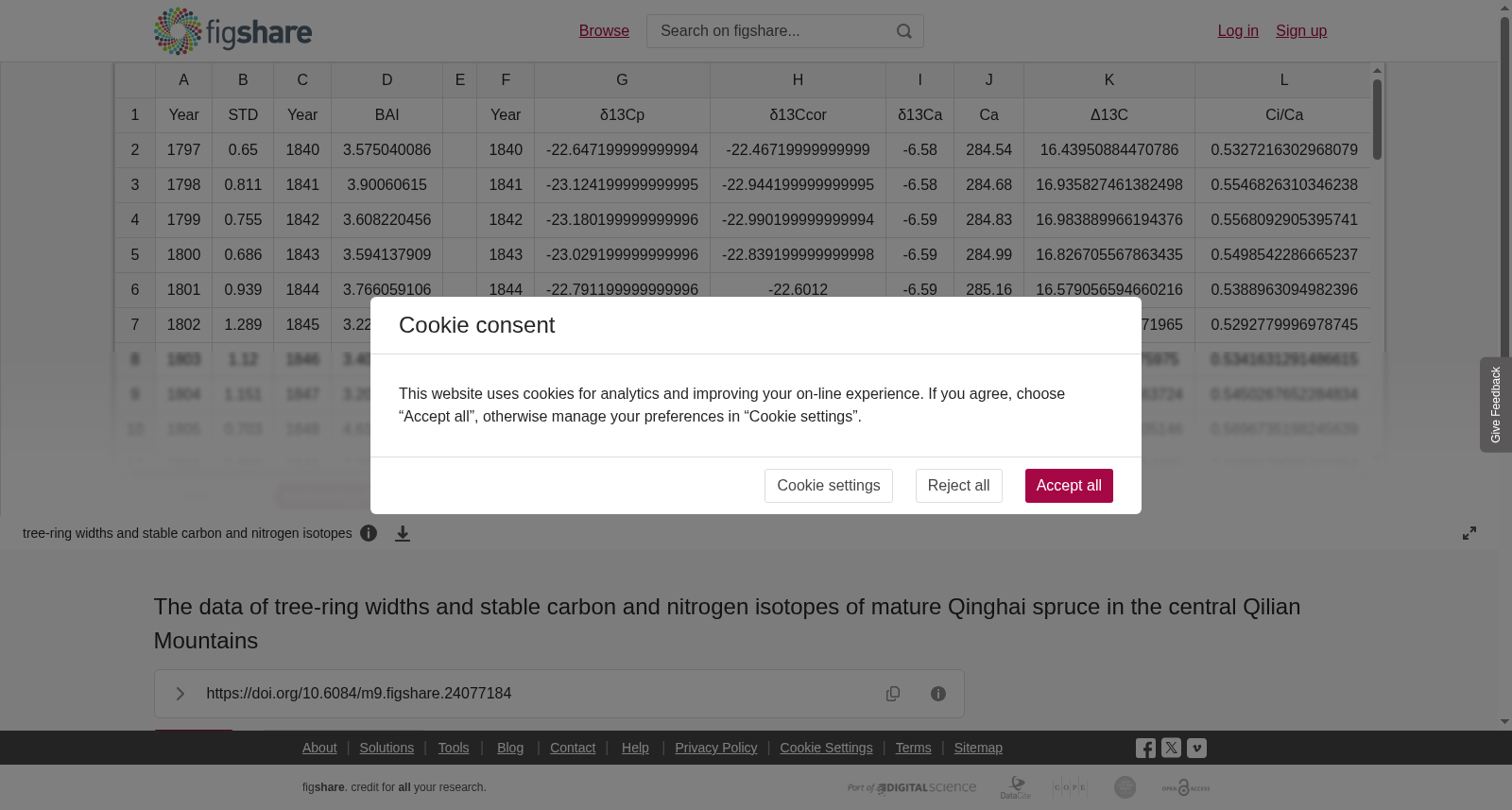
Task: Open DOI information icon
Action: 938,694
